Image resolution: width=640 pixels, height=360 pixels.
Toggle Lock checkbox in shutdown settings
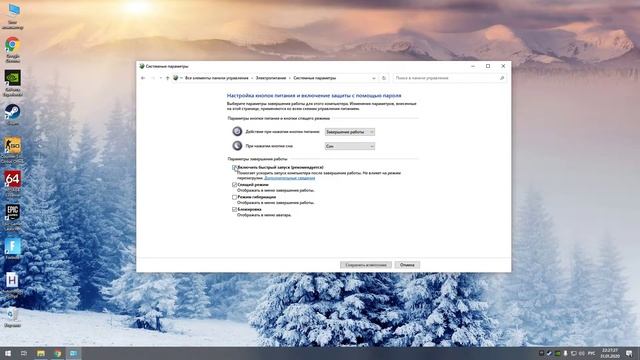235,209
